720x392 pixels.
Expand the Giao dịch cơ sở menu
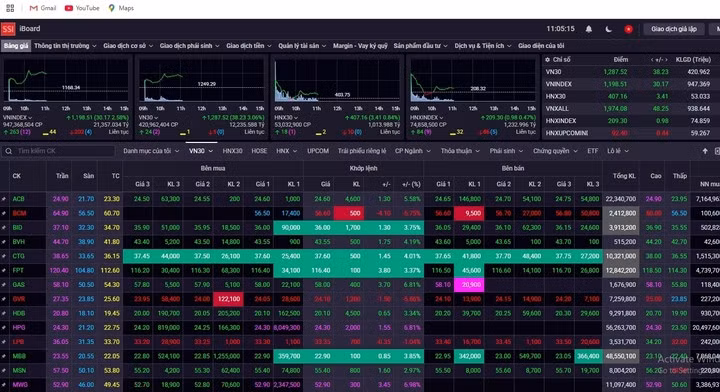(128, 46)
